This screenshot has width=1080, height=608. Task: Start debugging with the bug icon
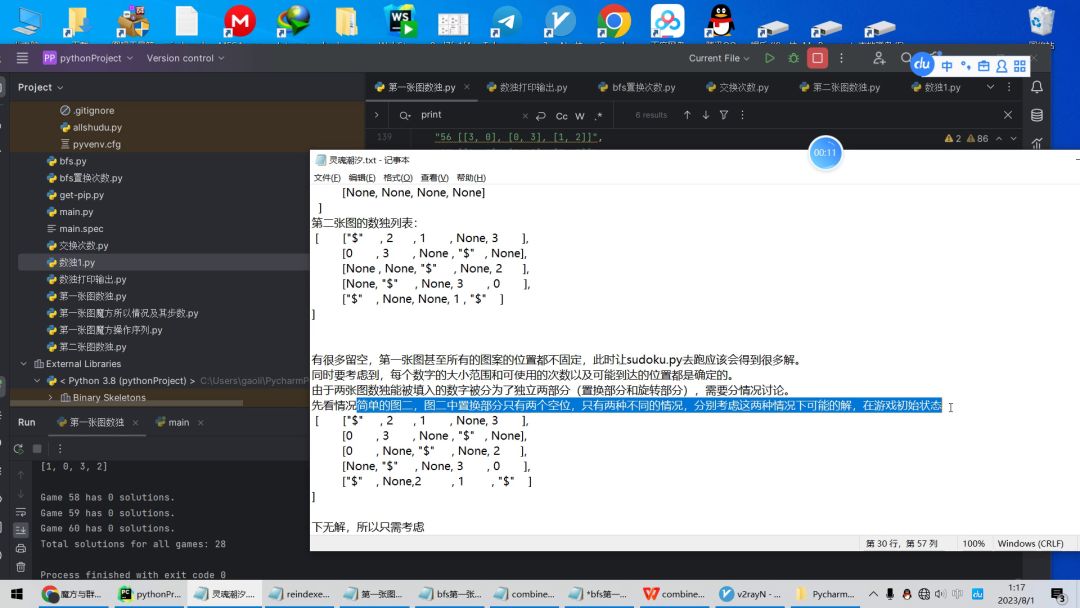point(793,58)
